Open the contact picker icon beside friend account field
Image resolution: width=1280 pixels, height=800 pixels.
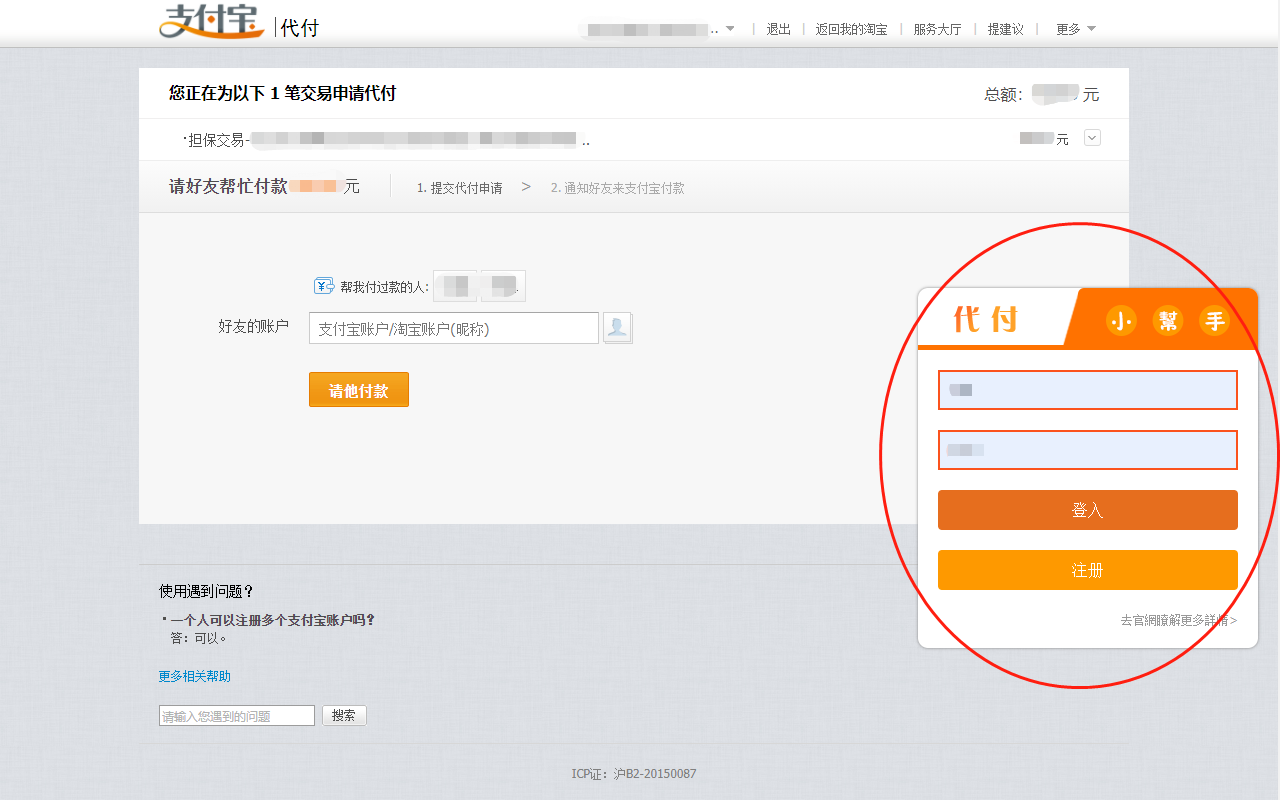pyautogui.click(x=618, y=328)
